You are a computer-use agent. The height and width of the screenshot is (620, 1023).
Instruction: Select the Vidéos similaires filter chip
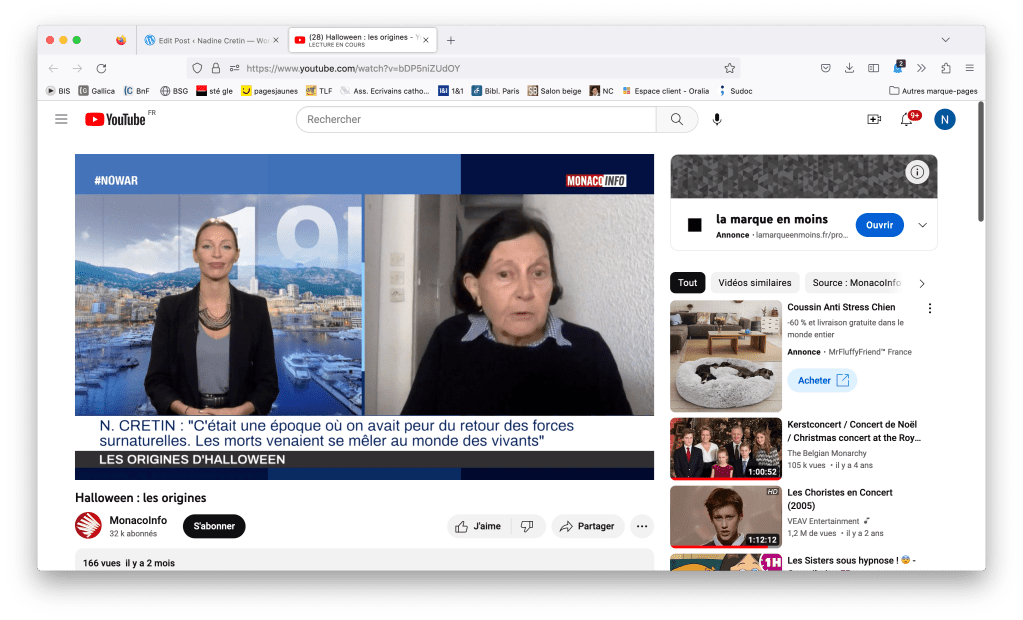[757, 282]
